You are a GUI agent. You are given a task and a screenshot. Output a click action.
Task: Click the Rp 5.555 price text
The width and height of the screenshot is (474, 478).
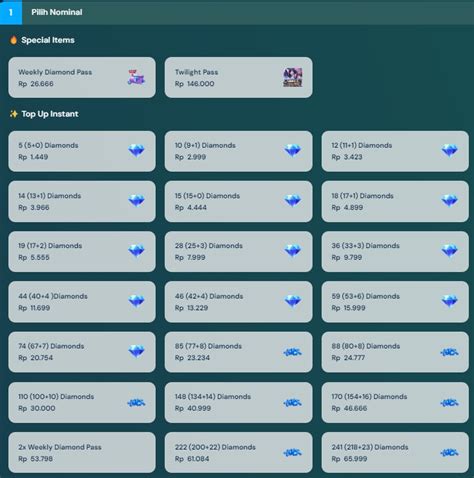(34, 257)
